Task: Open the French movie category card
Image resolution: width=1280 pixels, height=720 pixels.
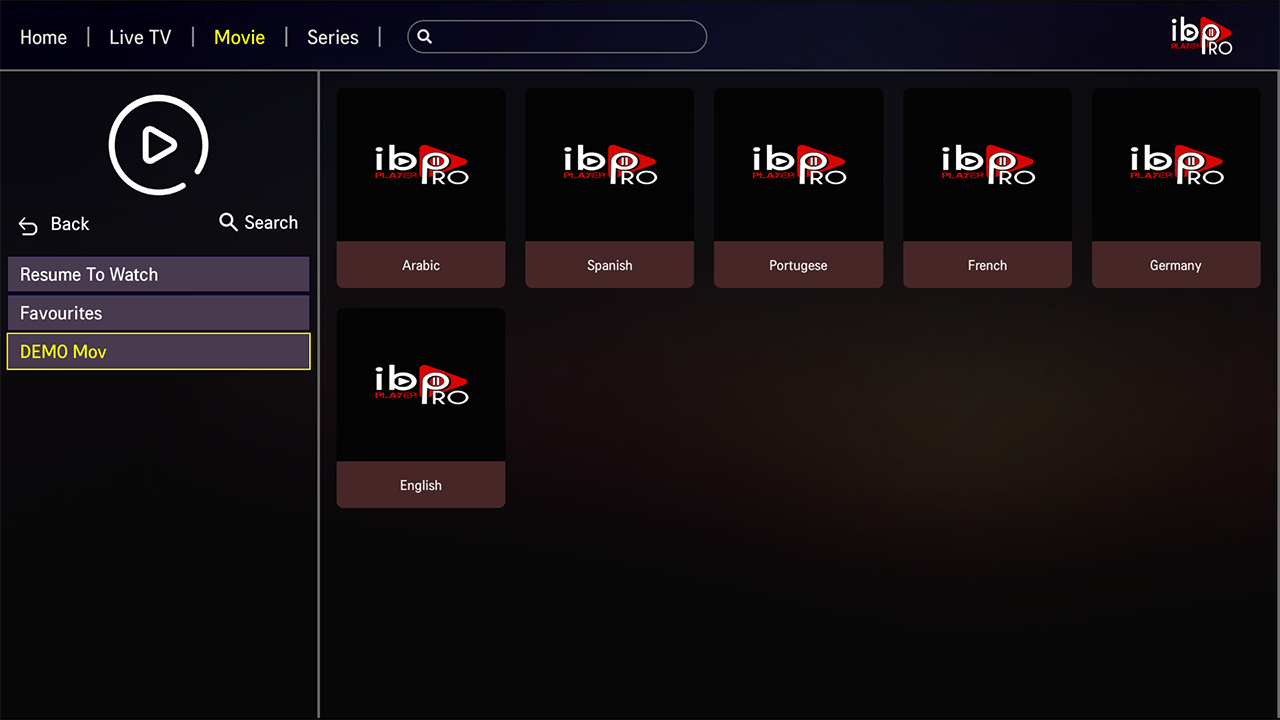Action: (987, 187)
